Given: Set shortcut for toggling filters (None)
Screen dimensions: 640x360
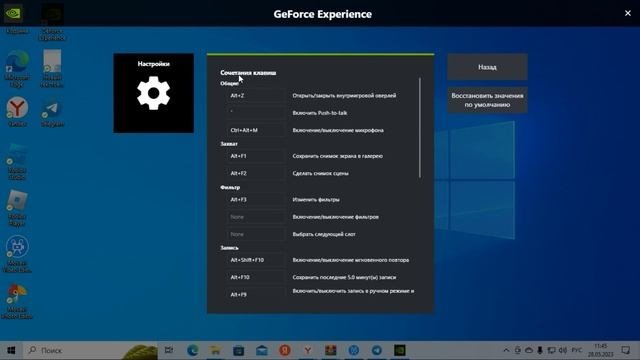Looking at the screenshot, I should click(256, 217).
